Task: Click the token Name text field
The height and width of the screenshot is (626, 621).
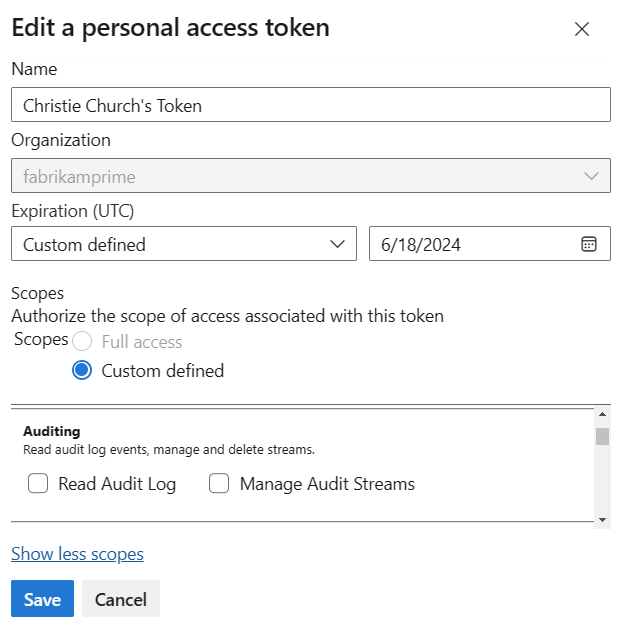Action: point(310,105)
